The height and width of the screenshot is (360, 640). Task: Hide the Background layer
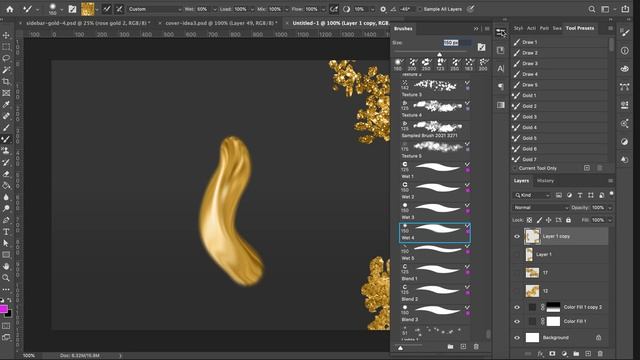(517, 338)
